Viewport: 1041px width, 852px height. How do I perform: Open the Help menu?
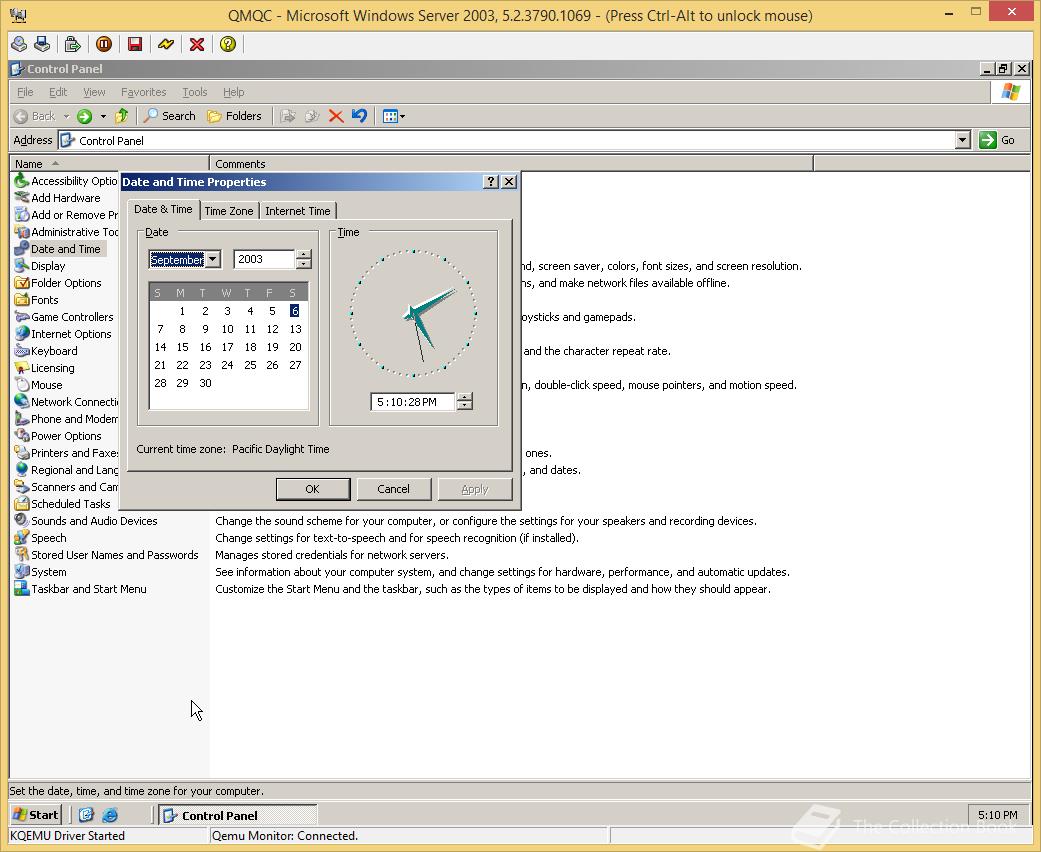tap(233, 92)
